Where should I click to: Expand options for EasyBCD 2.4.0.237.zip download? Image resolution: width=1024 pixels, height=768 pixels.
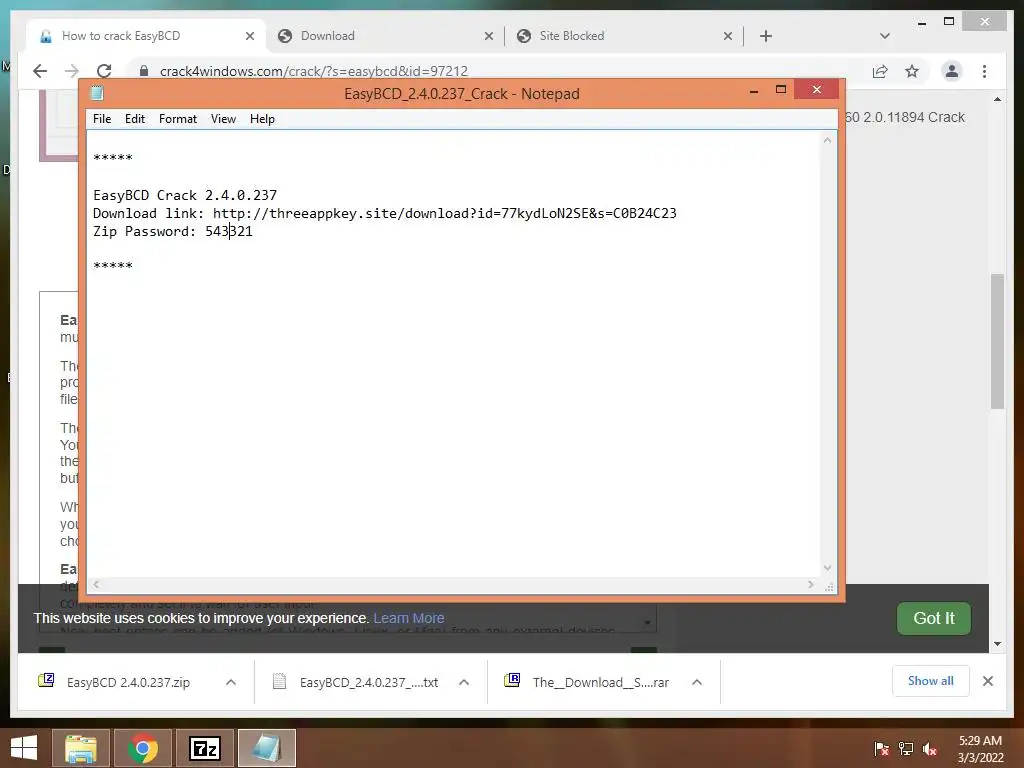(231, 682)
